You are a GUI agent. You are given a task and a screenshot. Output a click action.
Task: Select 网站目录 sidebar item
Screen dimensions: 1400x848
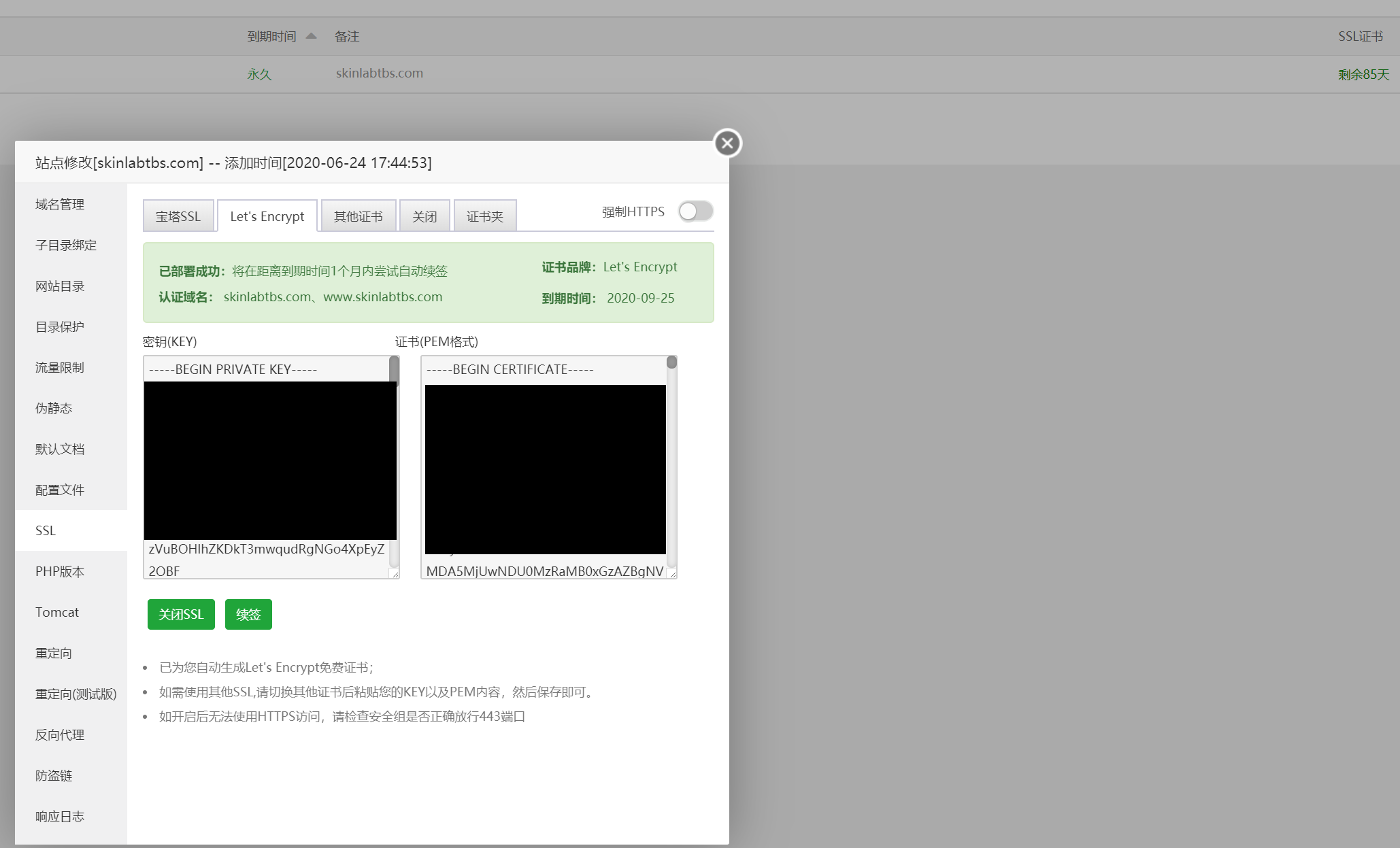(71, 286)
